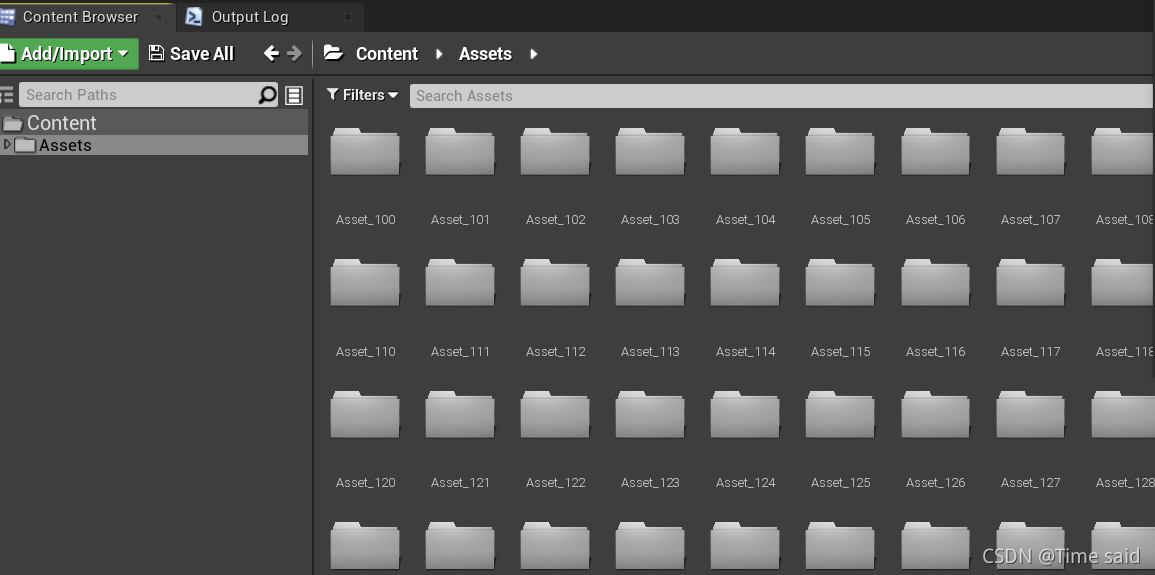Select the Asset_108 folder
Viewport: 1155px width, 575px height.
coord(1123,152)
